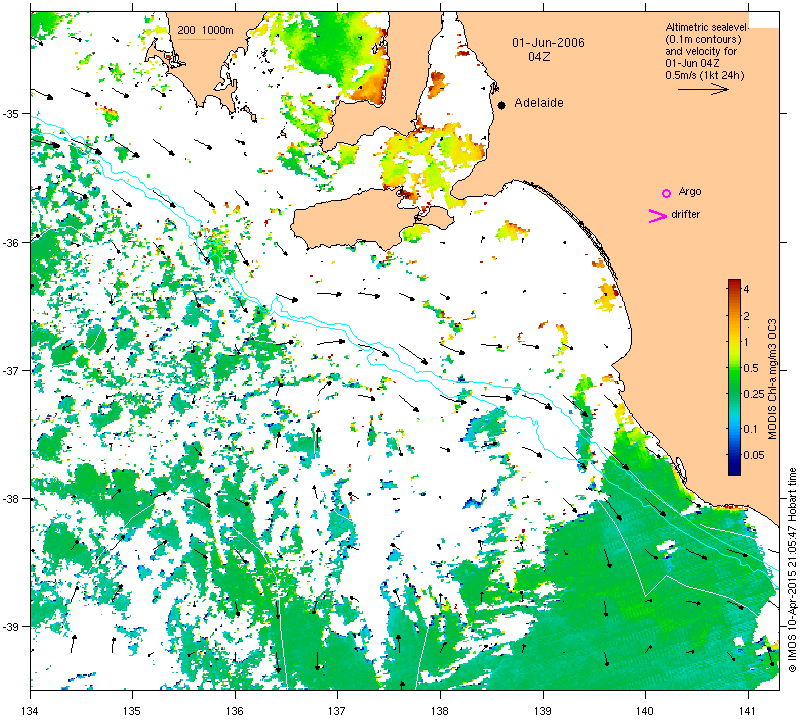Click the green 0.5 level on colorbar

click(734, 368)
